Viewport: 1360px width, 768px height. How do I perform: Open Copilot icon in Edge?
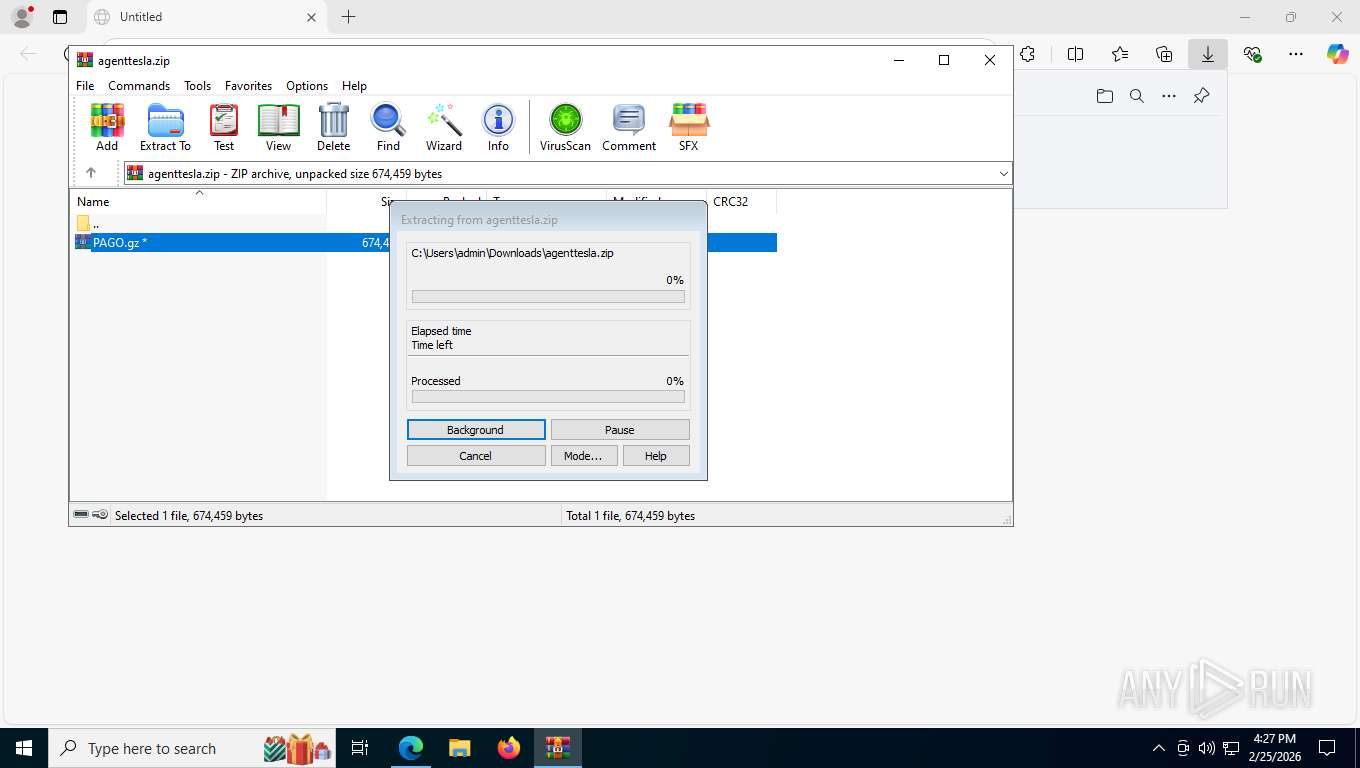coord(1338,54)
